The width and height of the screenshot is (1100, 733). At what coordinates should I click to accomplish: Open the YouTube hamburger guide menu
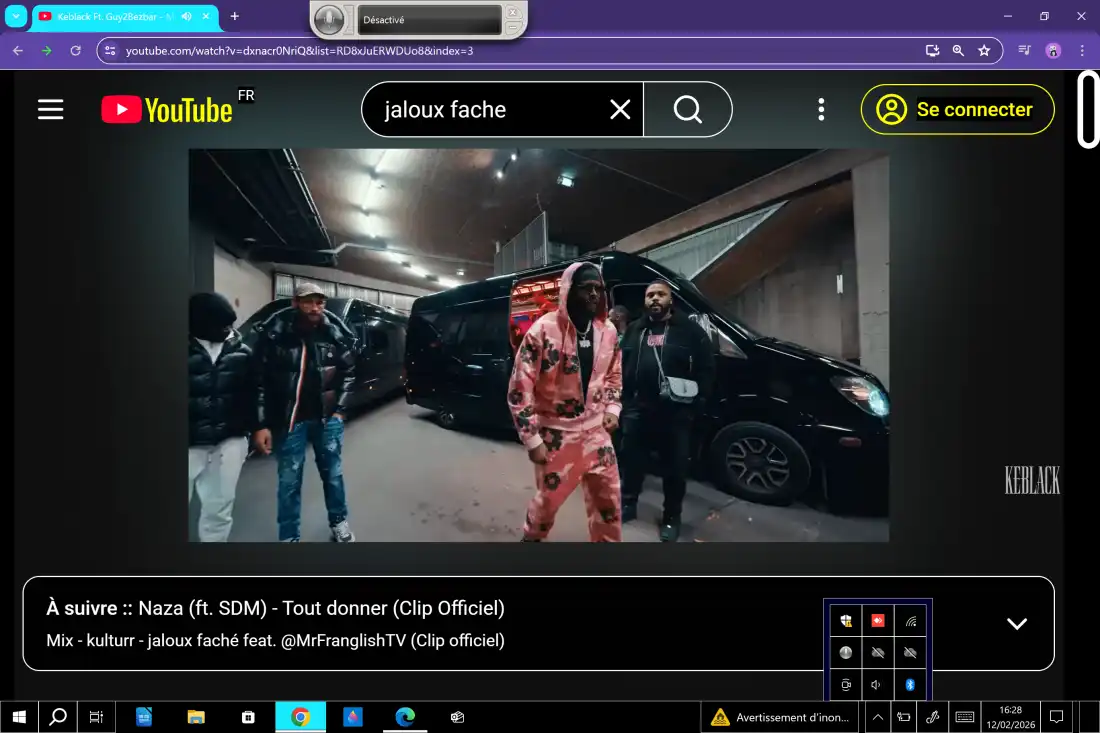[50, 110]
